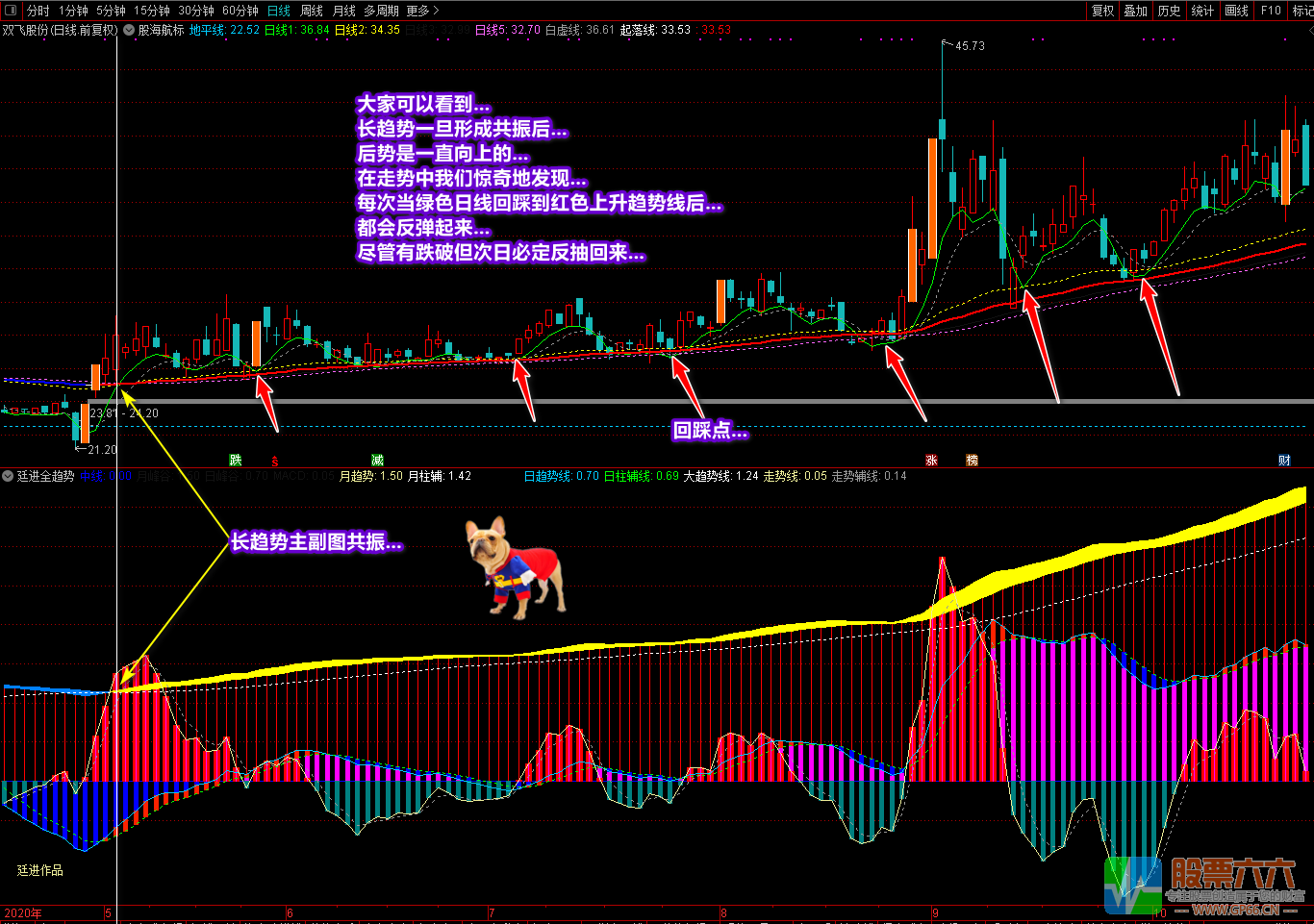This screenshot has width=1314, height=924.
Task: Select the 1分钟 period tab
Action: tap(73, 11)
